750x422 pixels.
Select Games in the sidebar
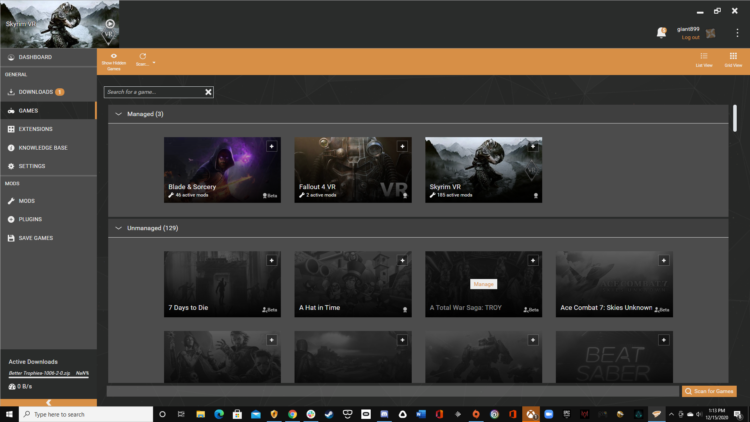pyautogui.click(x=48, y=111)
